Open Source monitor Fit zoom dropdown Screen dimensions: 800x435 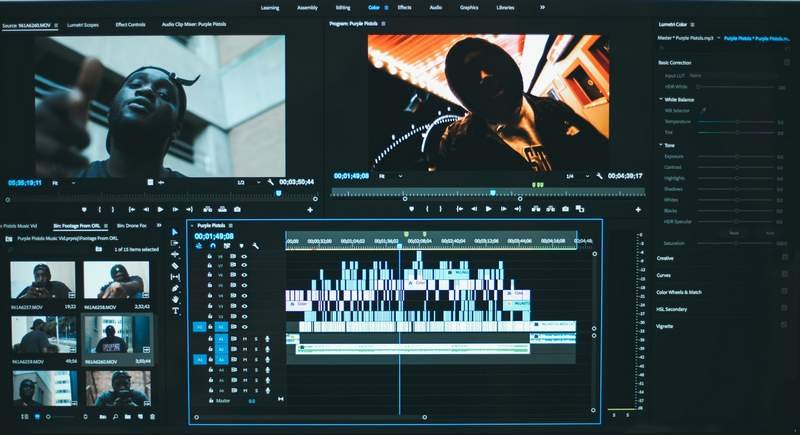coord(63,183)
